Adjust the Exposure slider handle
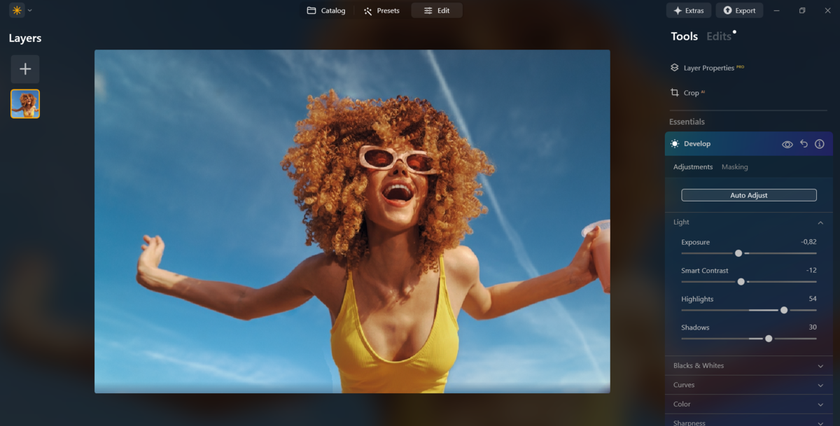Screen dimensions: 840x426 (x=739, y=253)
